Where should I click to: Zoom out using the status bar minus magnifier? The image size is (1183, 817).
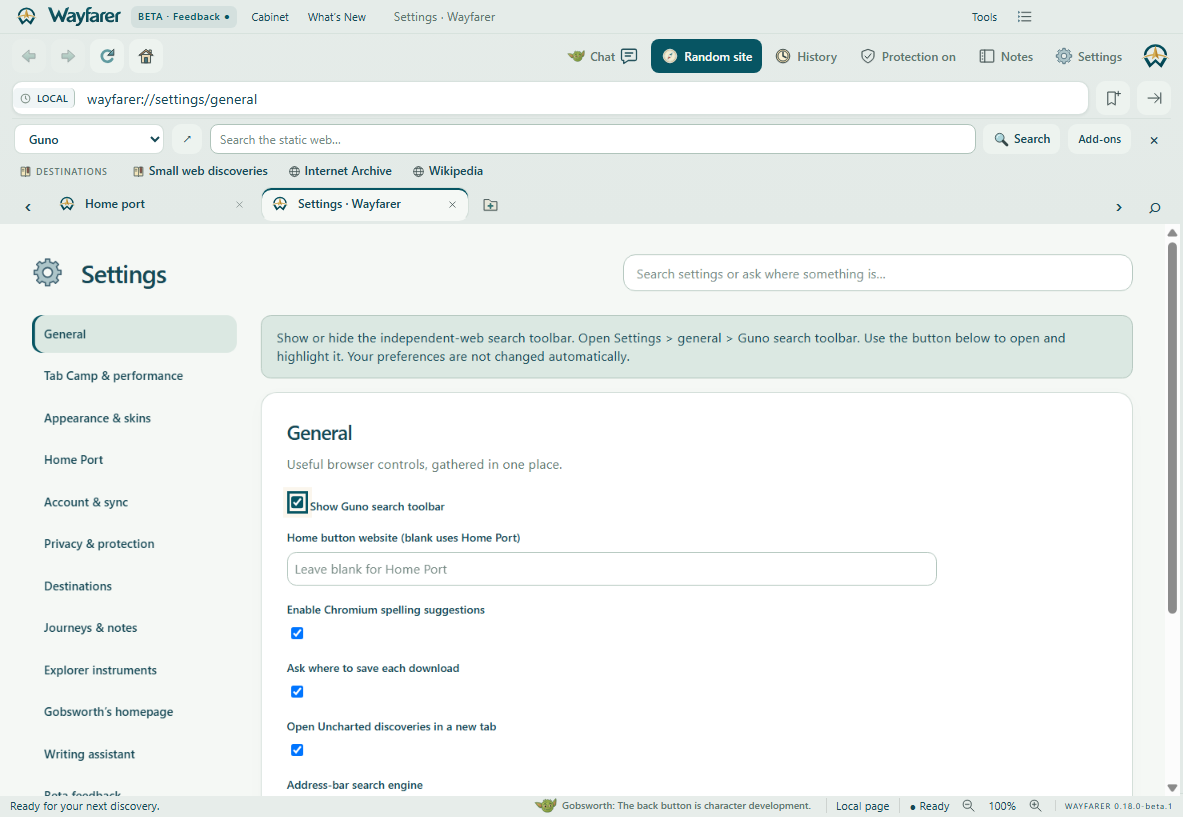coord(969,806)
